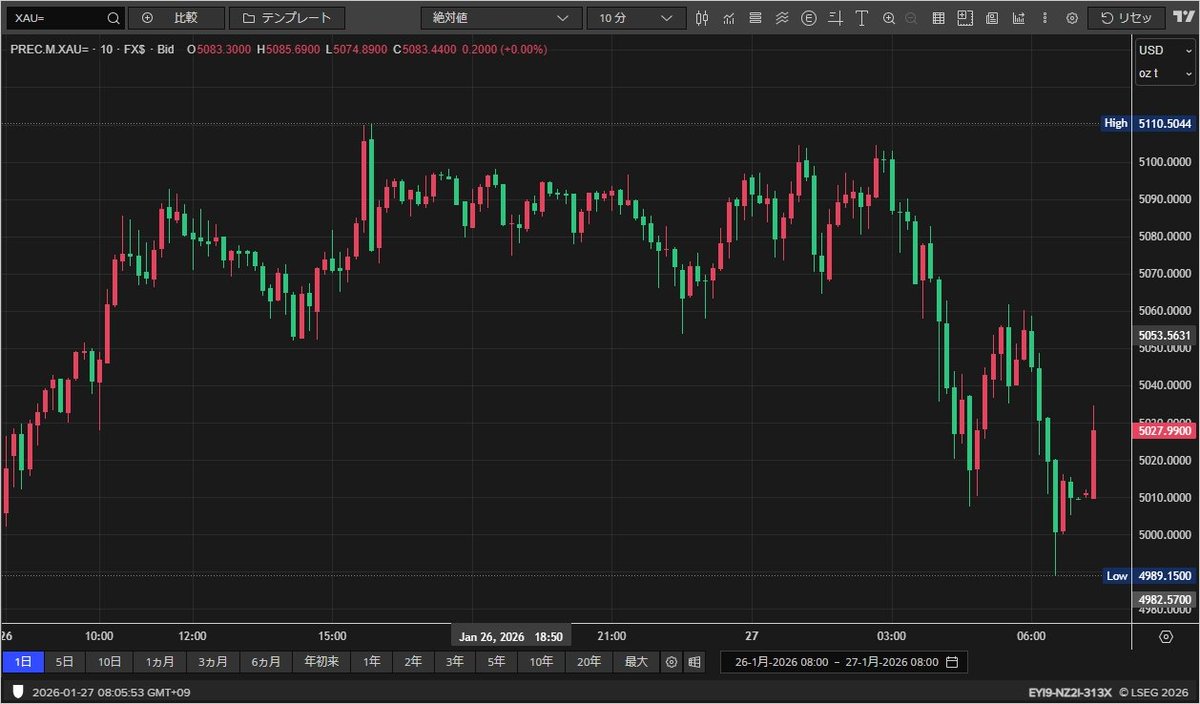The width and height of the screenshot is (1200, 704).
Task: Select the 1カ月 period tab
Action: click(x=160, y=662)
